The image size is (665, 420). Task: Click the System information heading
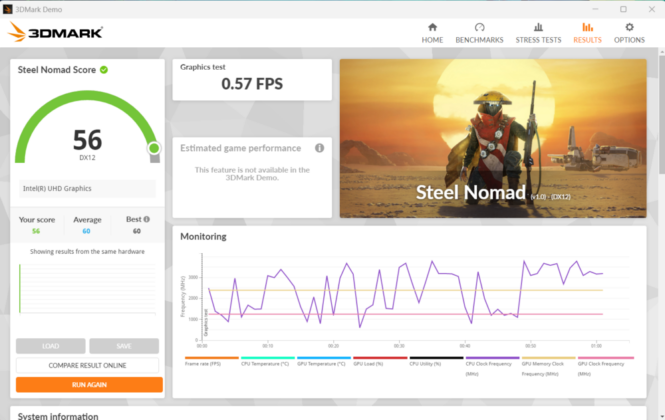tap(58, 416)
